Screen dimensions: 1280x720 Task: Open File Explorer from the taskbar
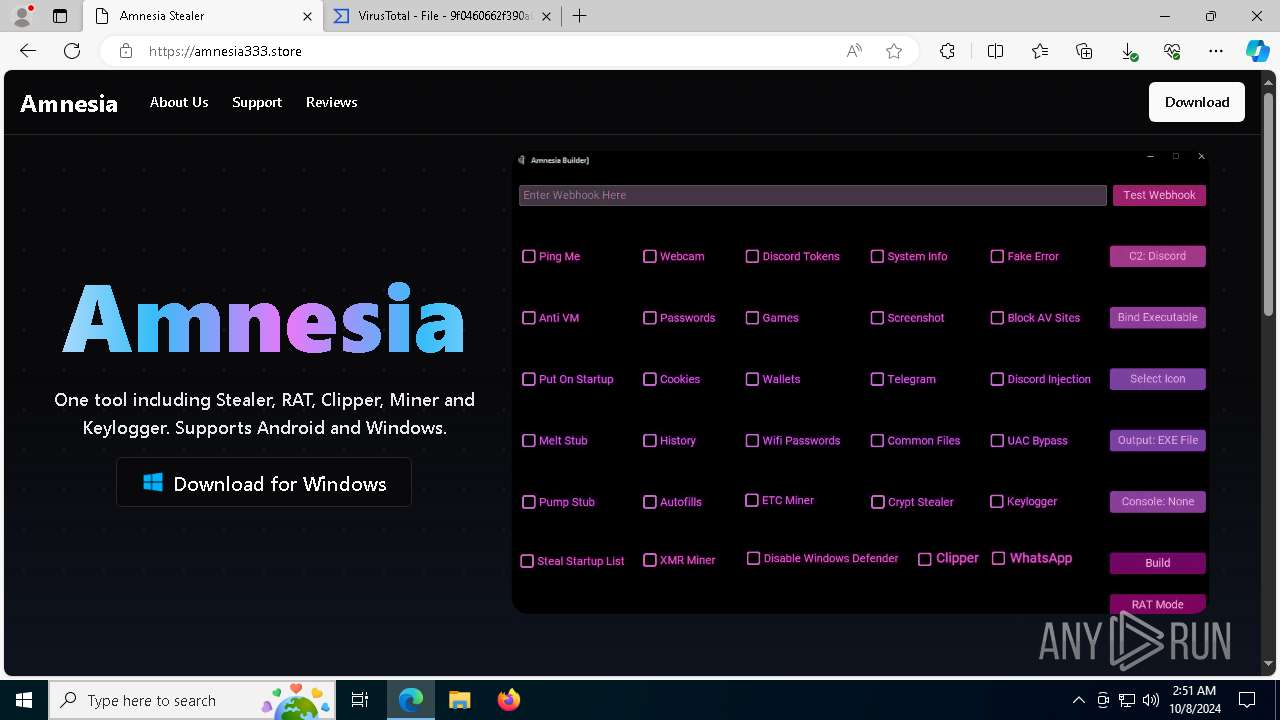tap(459, 700)
